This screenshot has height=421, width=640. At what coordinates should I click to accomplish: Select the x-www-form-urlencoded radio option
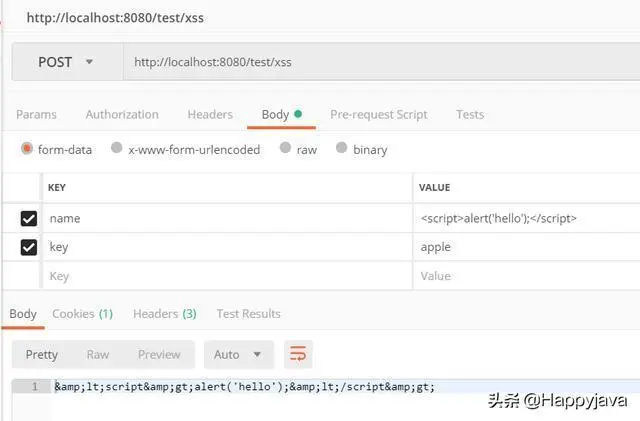coord(116,147)
